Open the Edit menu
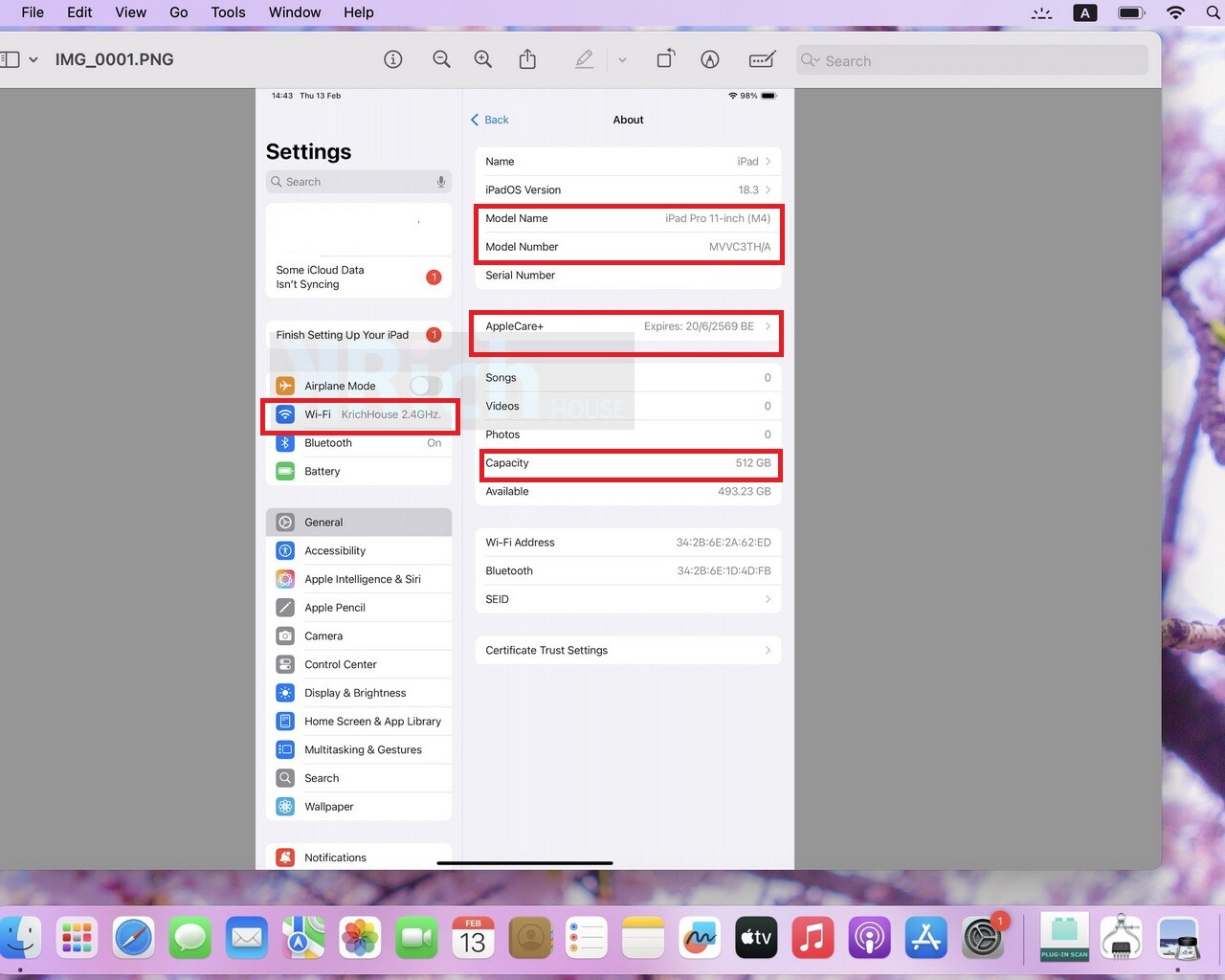The image size is (1225, 980). 79,12
